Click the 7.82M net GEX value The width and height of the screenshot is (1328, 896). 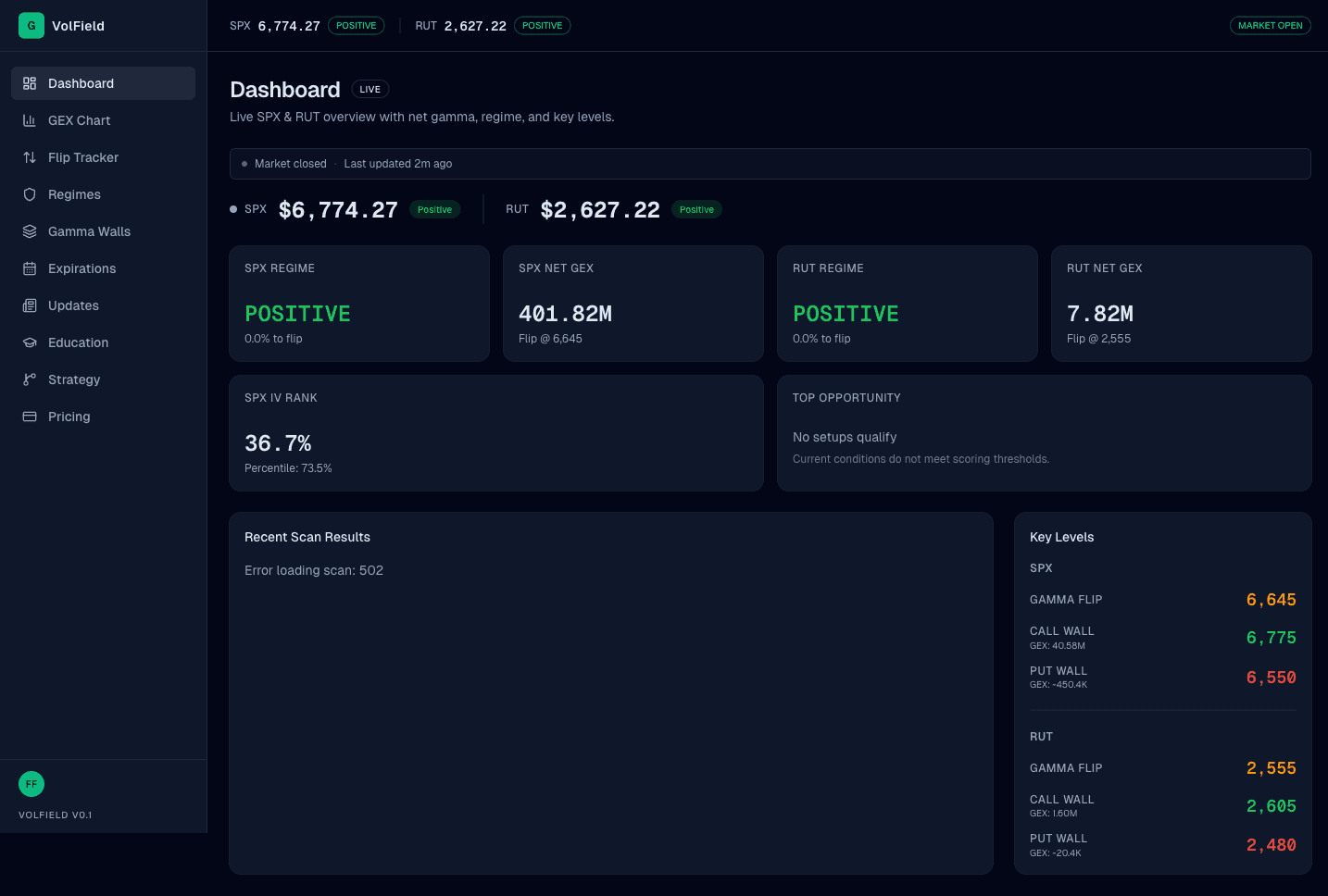tap(1100, 314)
